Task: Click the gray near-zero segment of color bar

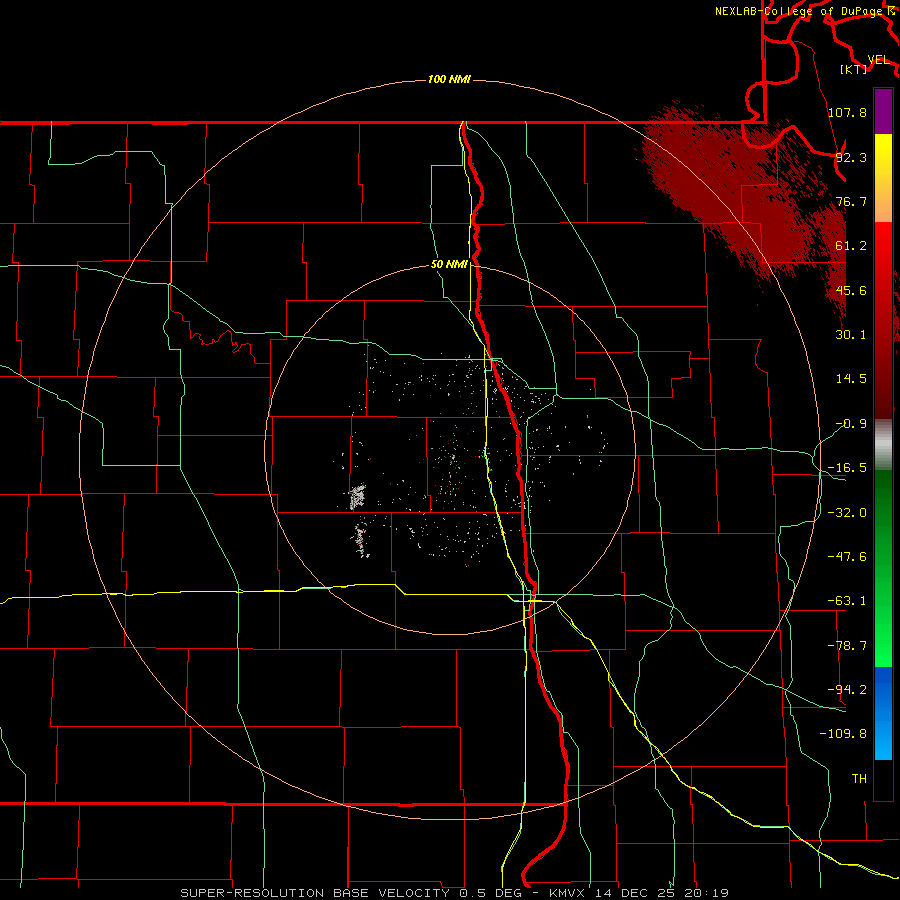Action: 883,445
